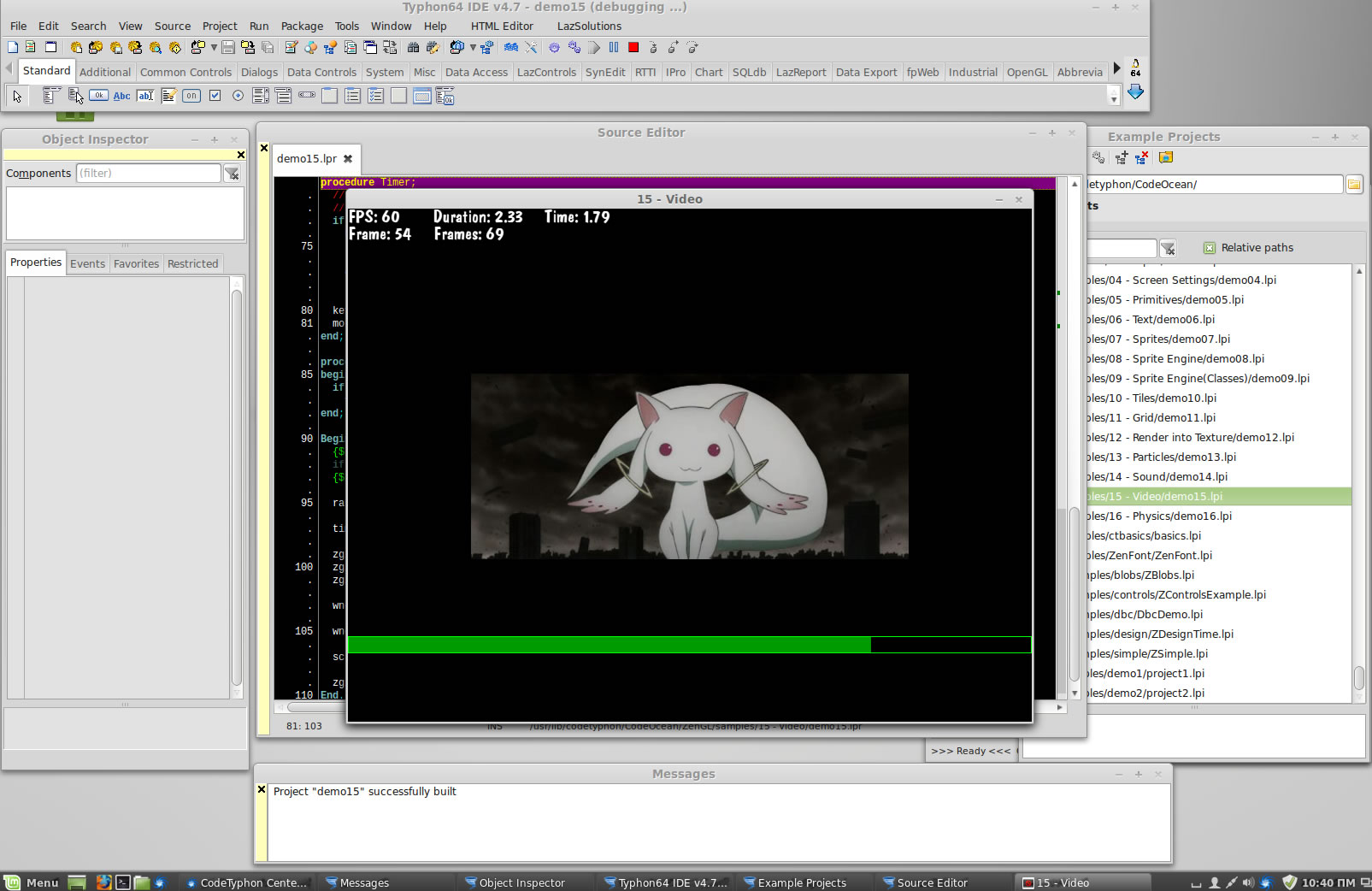Click the New Form toolbar icon
1372x891 pixels.
pos(50,48)
